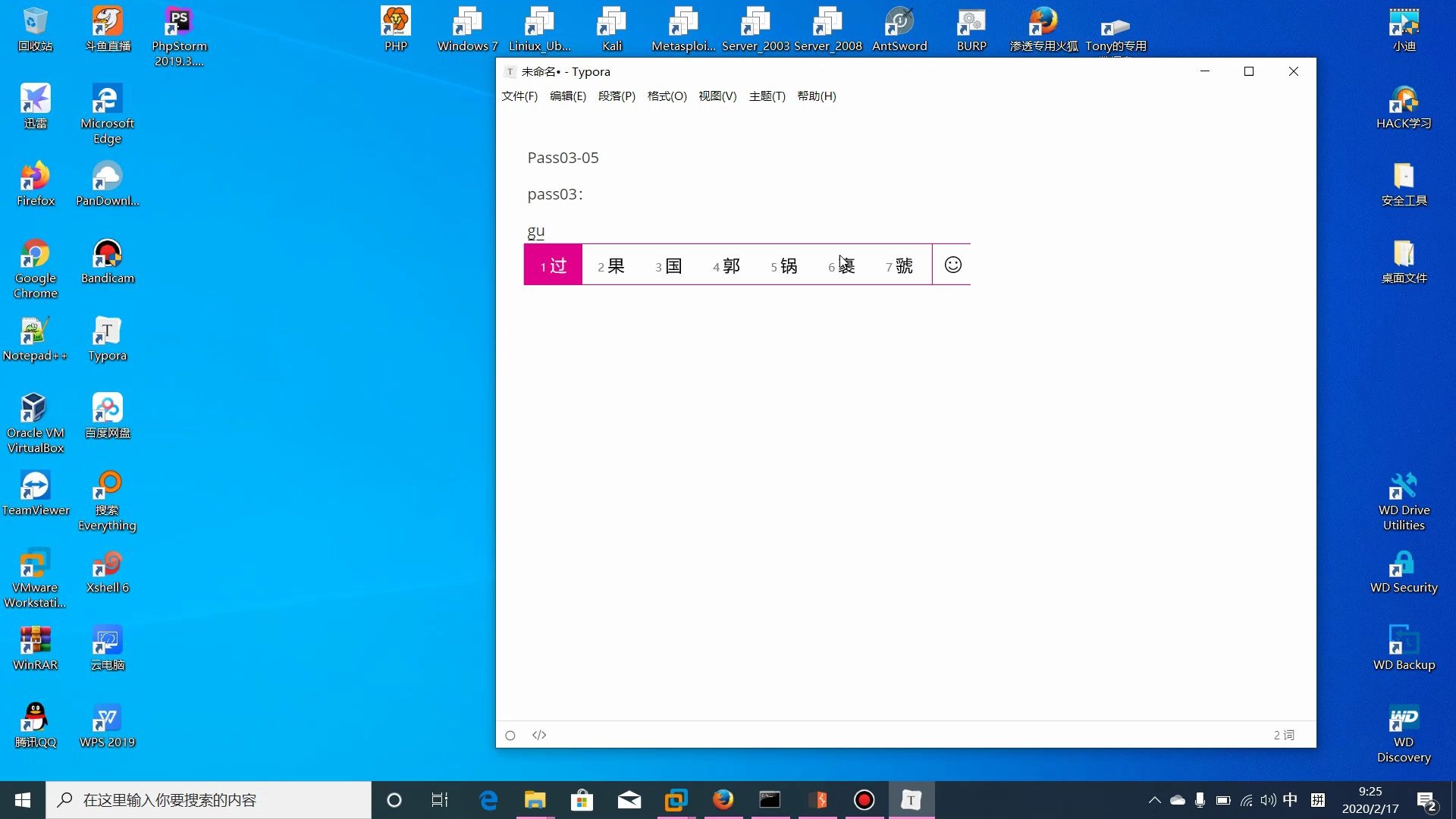
Task: Select the 回收站 recycle bin desktop icon
Action: coord(36,30)
